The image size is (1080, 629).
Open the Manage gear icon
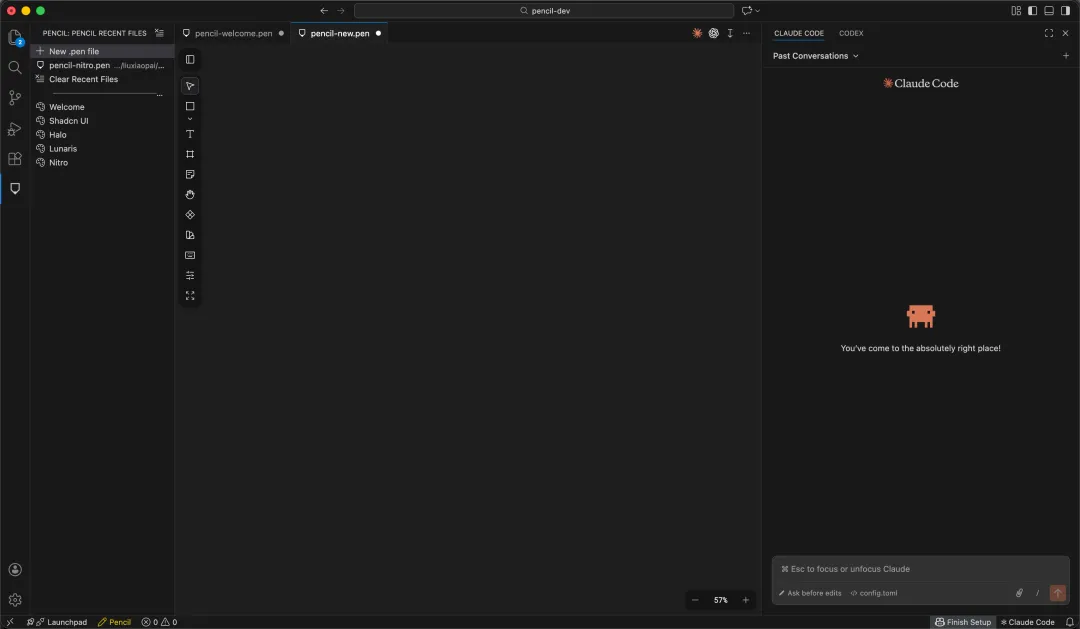pyautogui.click(x=14, y=600)
